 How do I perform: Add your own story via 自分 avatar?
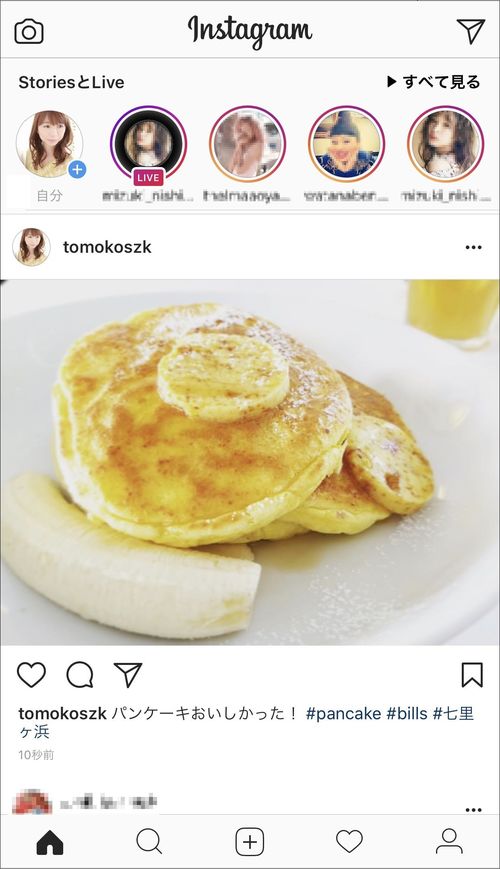50,145
